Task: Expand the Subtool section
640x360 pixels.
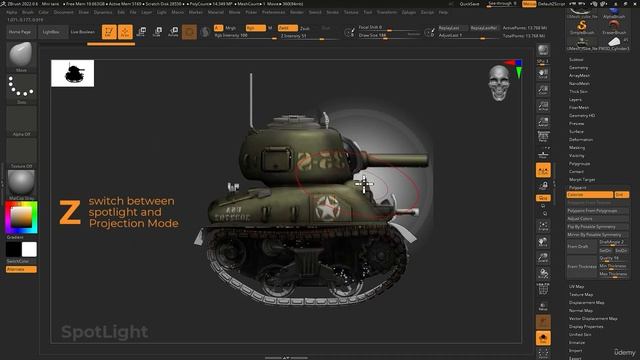Action: point(576,60)
